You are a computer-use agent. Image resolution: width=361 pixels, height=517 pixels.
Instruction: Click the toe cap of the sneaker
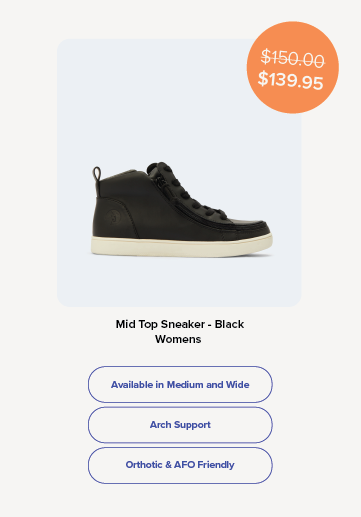point(253,228)
